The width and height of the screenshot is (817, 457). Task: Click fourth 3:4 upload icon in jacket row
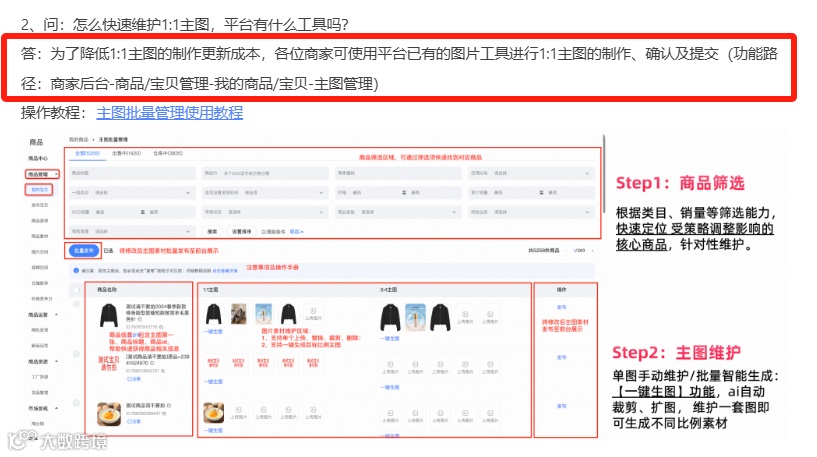tap(465, 316)
